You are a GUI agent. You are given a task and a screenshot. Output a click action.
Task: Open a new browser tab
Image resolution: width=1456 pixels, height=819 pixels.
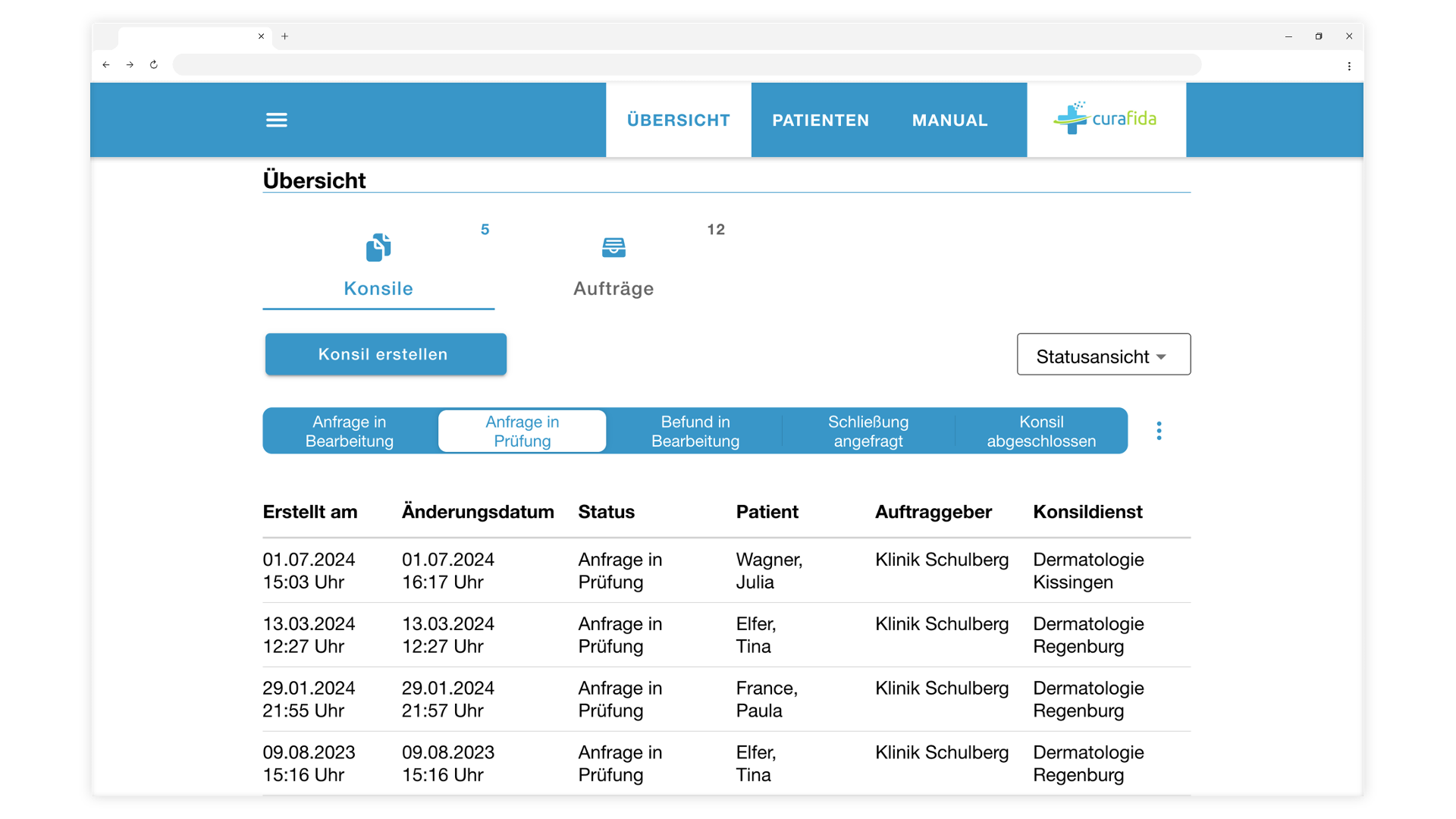tap(284, 36)
